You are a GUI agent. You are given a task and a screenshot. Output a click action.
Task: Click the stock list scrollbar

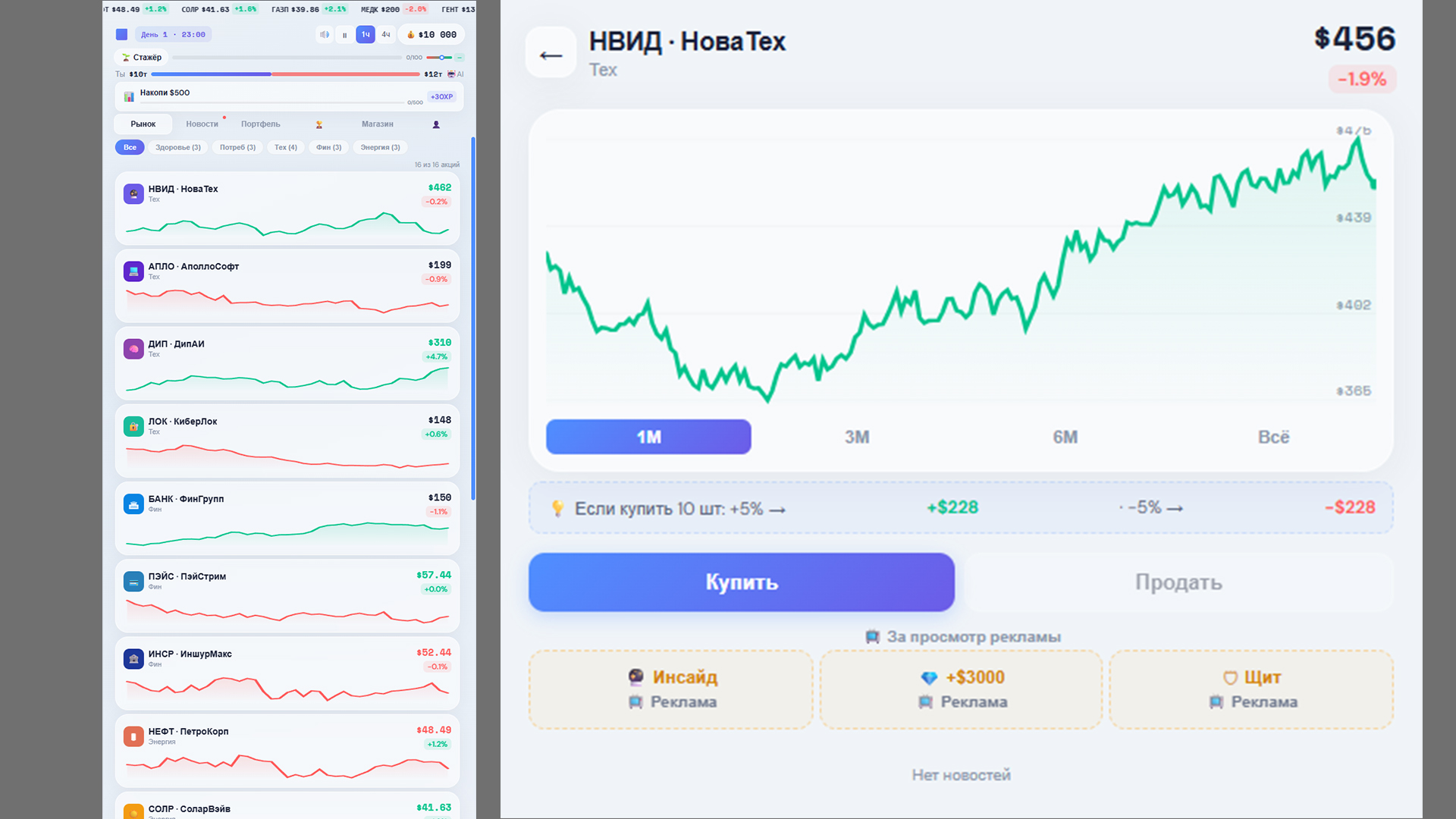pyautogui.click(x=473, y=318)
